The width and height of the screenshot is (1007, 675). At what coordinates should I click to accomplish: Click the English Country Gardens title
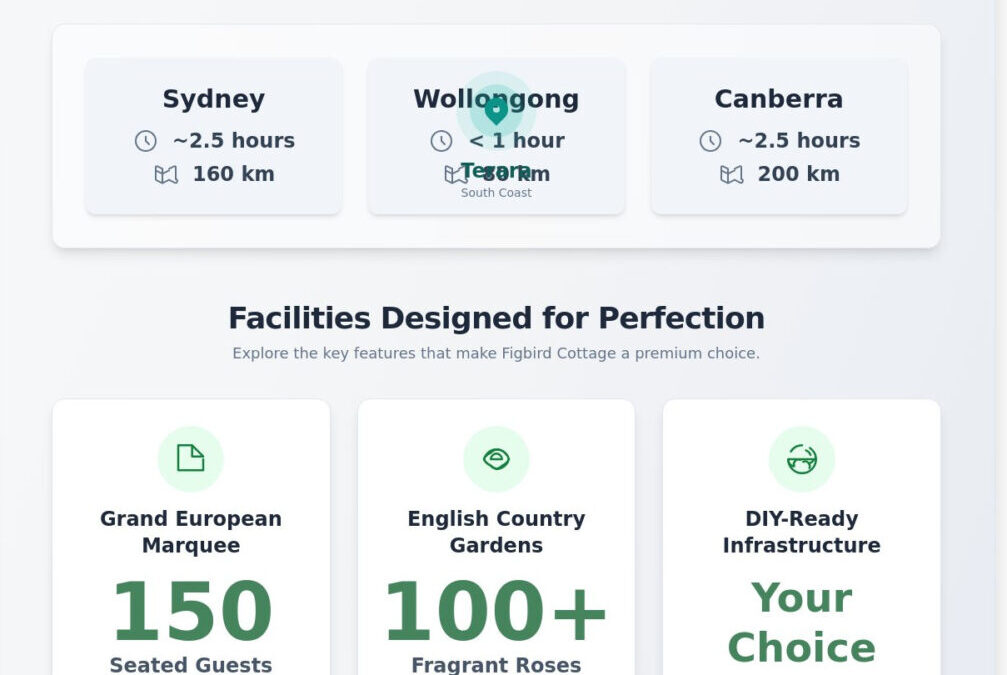[x=496, y=532]
